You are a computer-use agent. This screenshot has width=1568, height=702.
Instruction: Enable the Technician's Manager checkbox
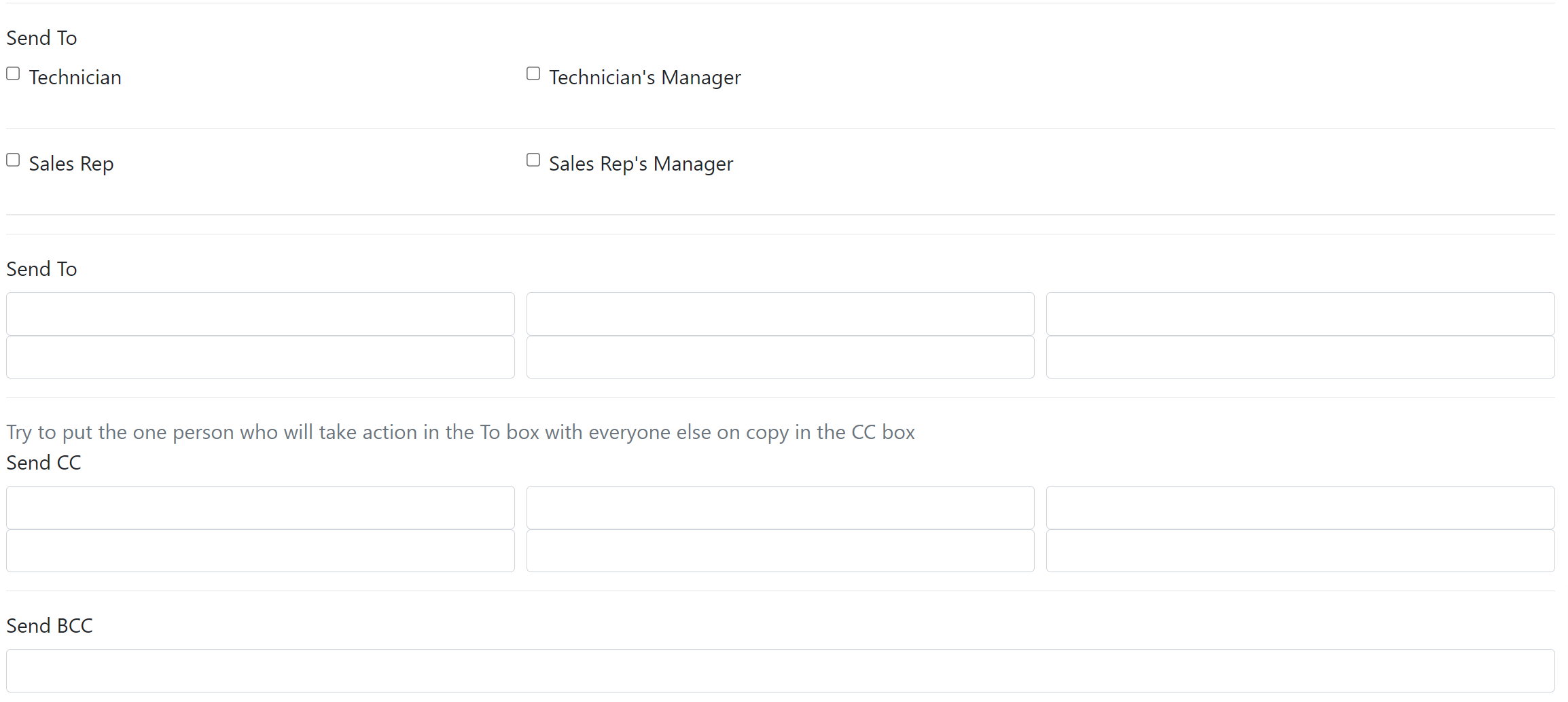pyautogui.click(x=533, y=73)
